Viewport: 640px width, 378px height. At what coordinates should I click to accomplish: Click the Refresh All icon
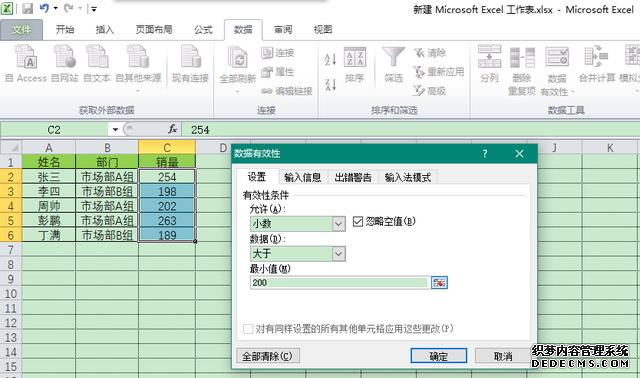pos(238,58)
